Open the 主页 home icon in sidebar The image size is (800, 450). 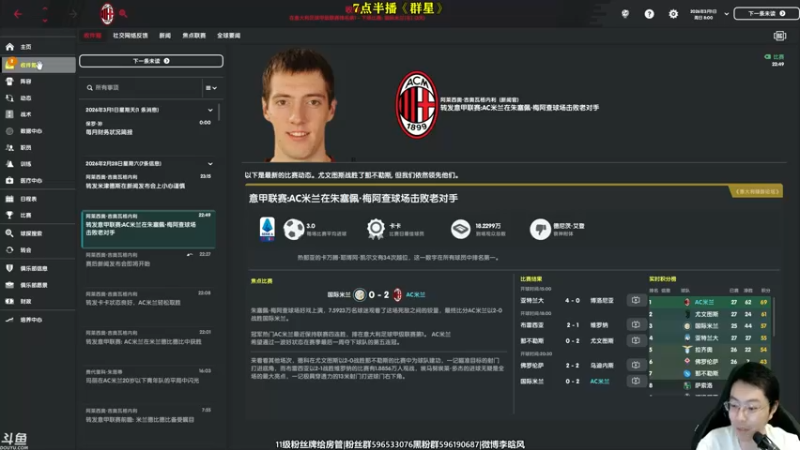coord(10,46)
